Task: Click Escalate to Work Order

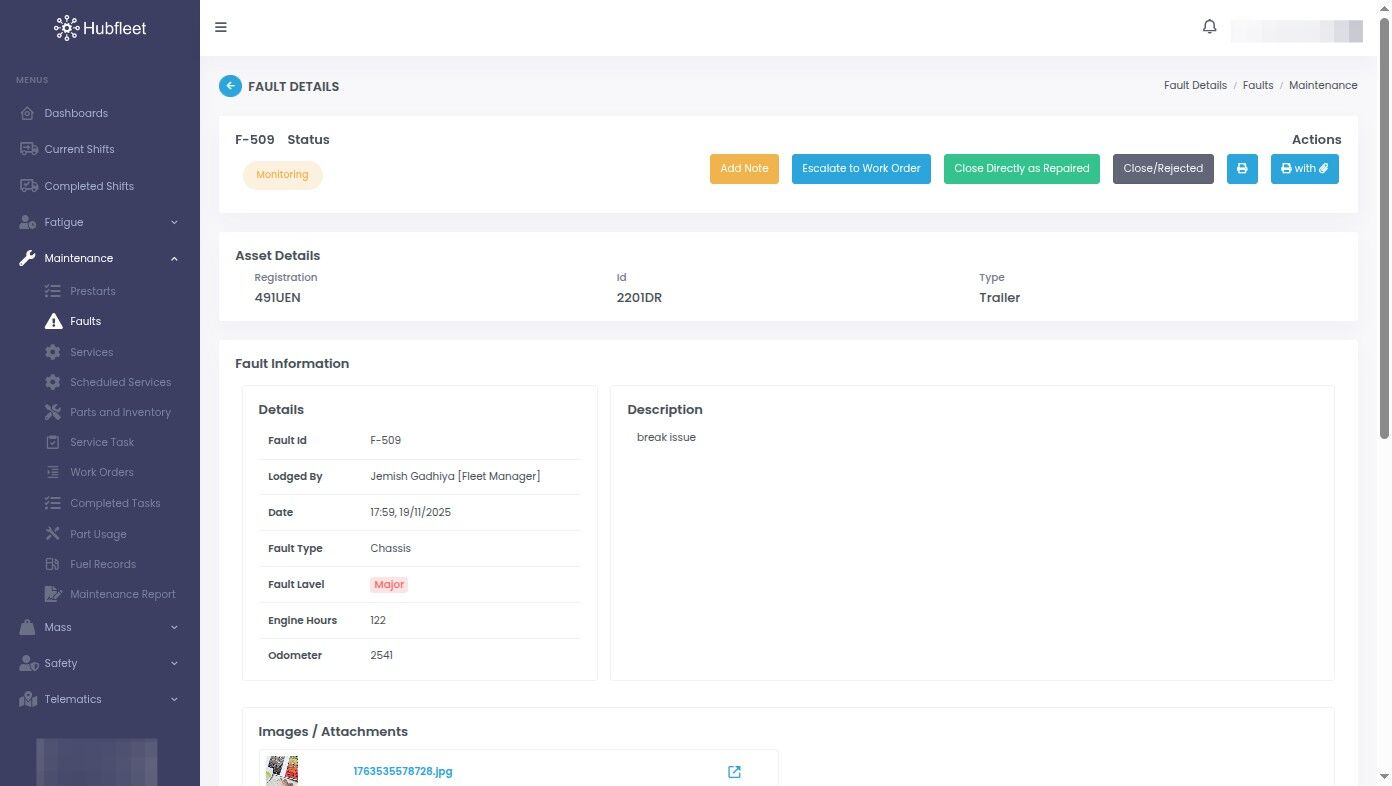Action: pyautogui.click(x=861, y=168)
